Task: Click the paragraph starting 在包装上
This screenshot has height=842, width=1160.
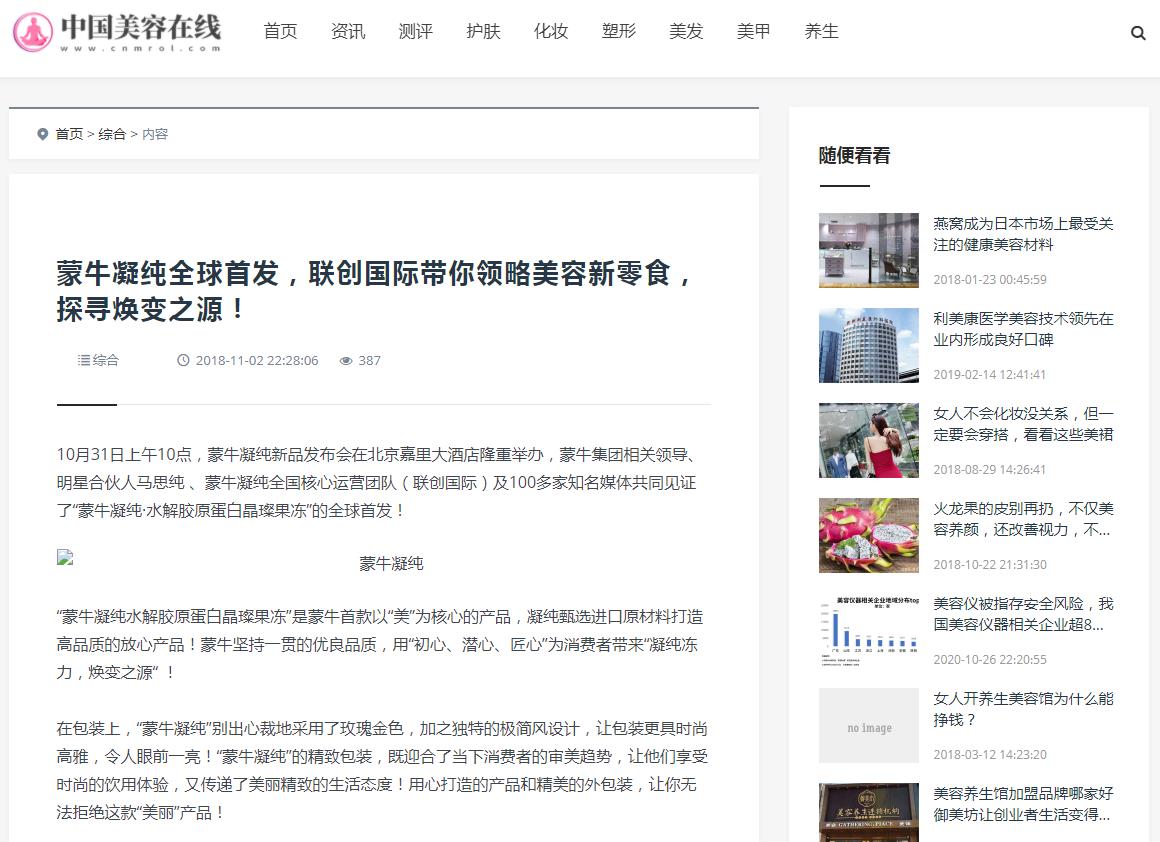Action: tap(382, 770)
